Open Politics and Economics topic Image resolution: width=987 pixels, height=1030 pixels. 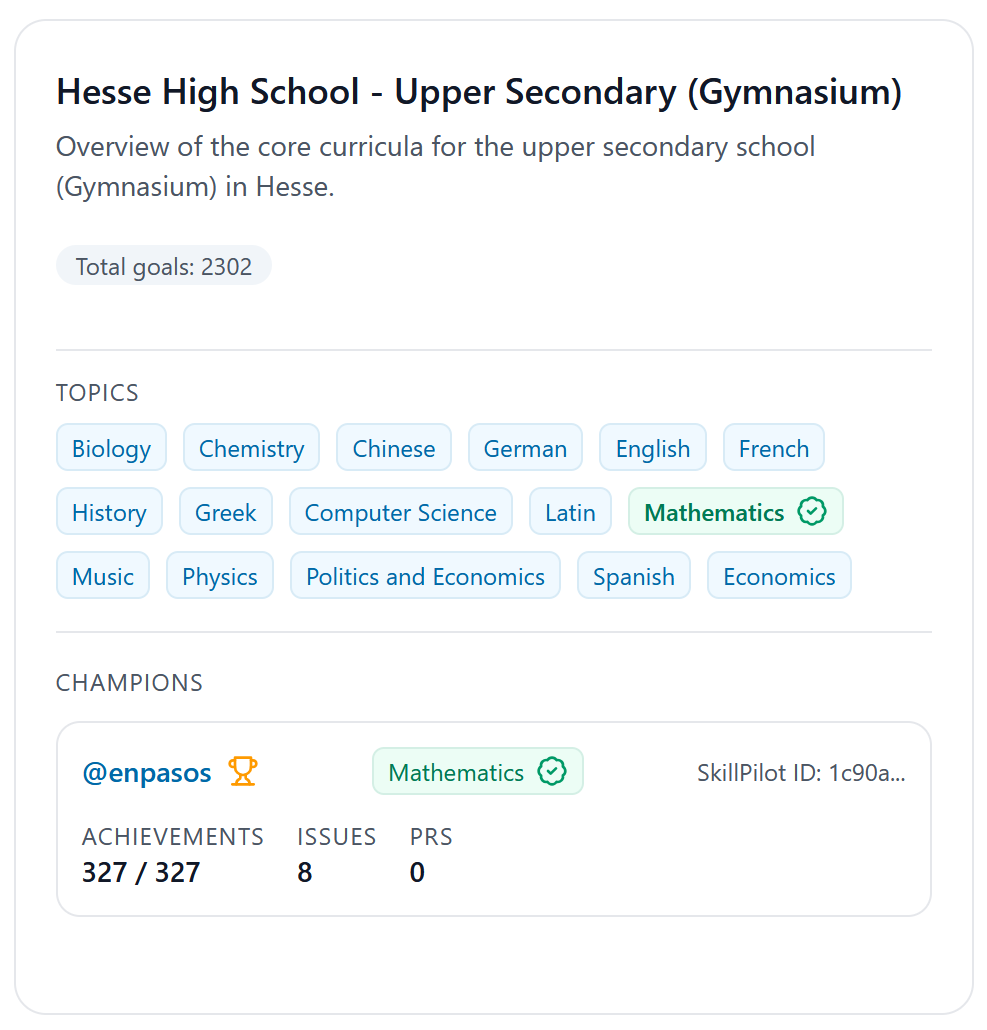(x=426, y=576)
